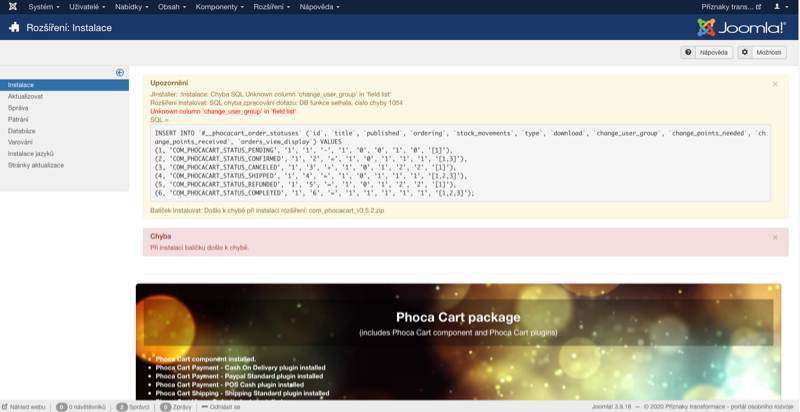Open the Komponenty menu
Screen dimensions: 800x412
click(219, 7)
